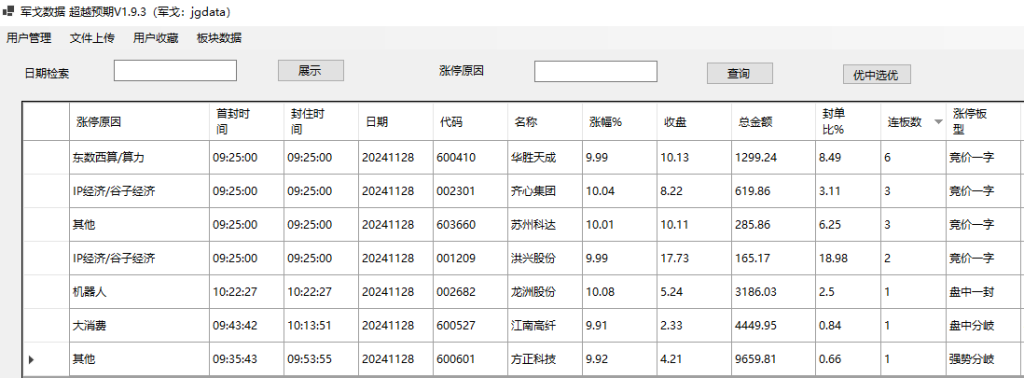Open the 板块数据 menu
Image resolution: width=1024 pixels, height=378 pixels.
tap(219, 38)
